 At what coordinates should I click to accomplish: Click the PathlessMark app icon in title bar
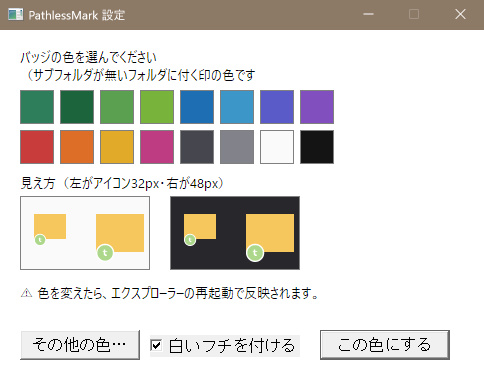point(15,15)
